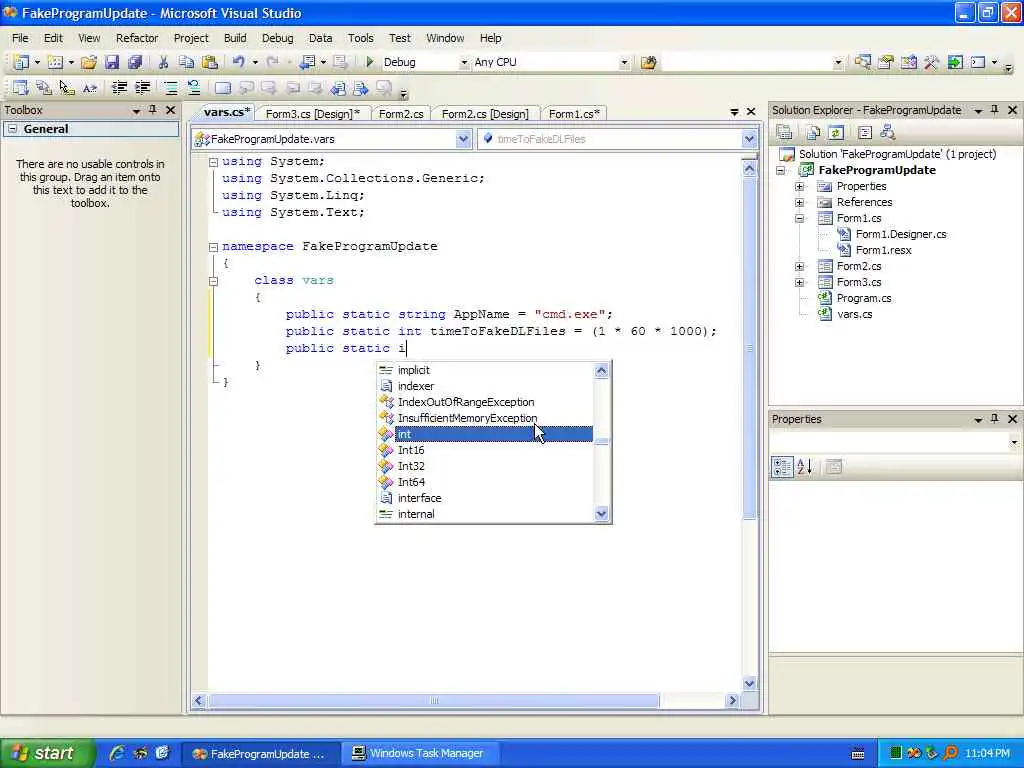Click View Class Diagram icon in Solution Explorer
Image resolution: width=1024 pixels, height=768 pixels.
point(888,133)
